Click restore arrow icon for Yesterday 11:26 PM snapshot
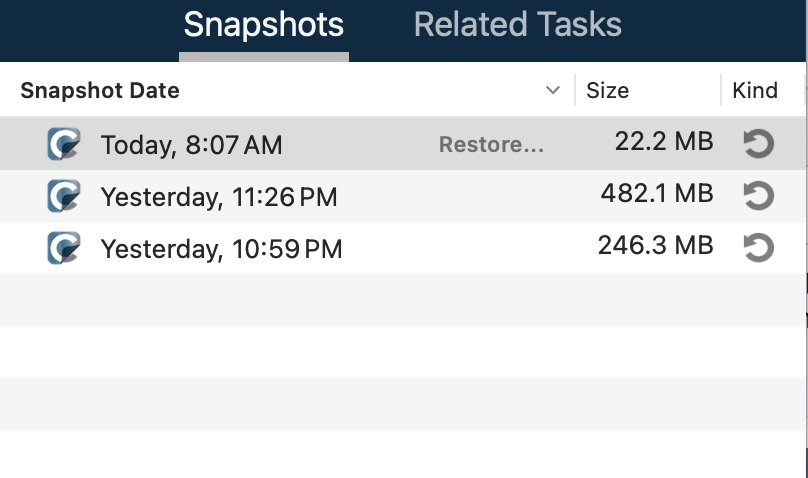 pos(759,196)
